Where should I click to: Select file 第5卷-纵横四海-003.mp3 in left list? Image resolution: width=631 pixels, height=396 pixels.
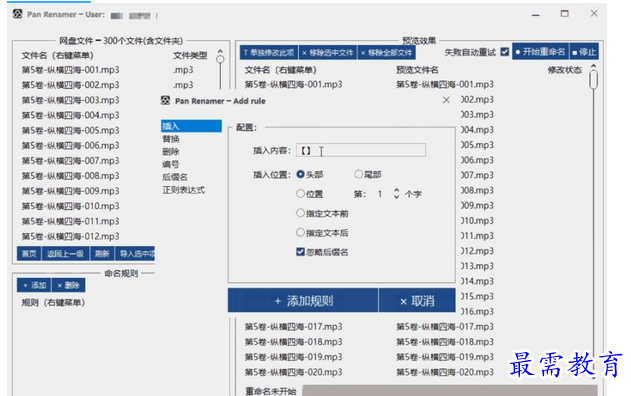click(x=70, y=100)
